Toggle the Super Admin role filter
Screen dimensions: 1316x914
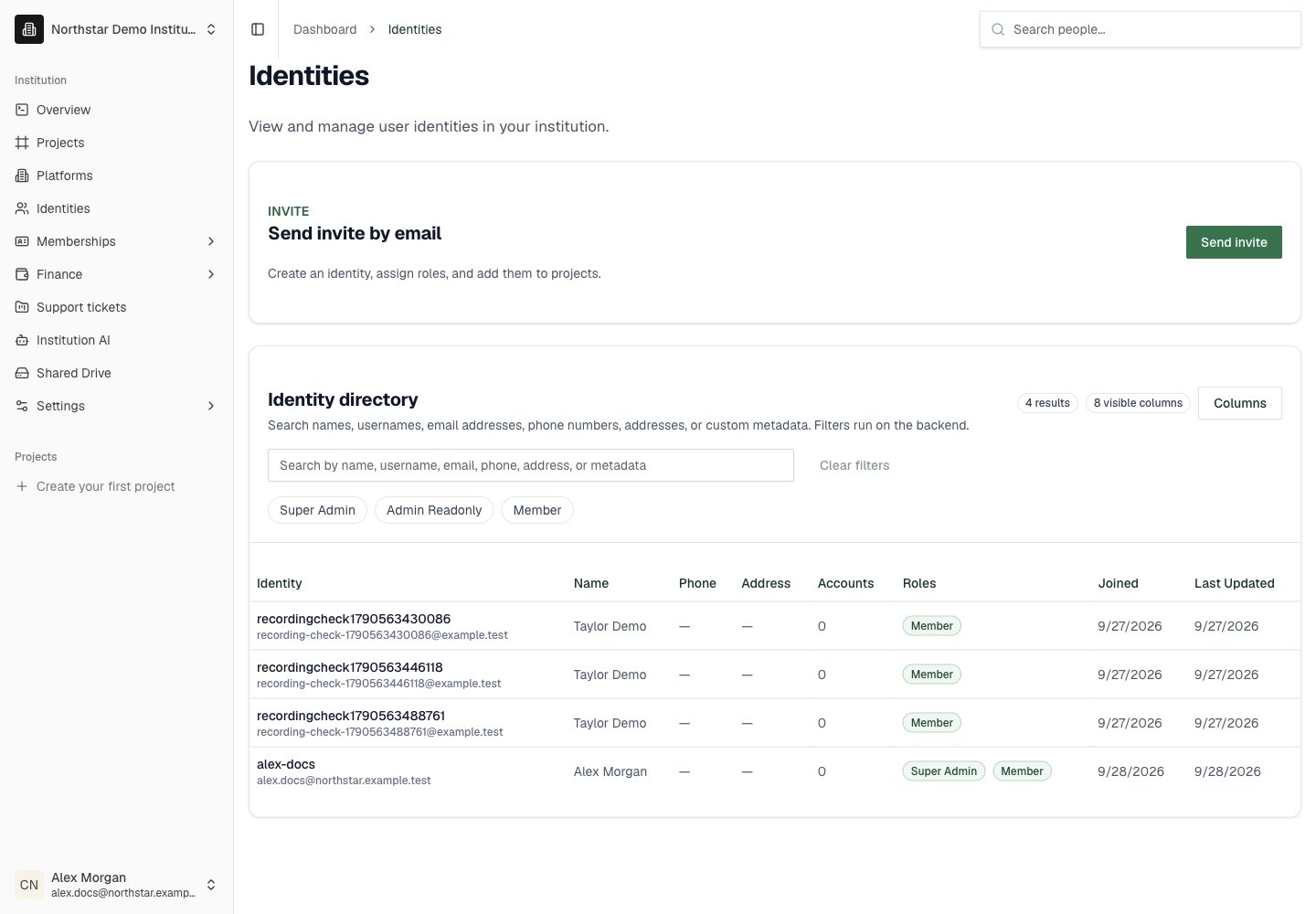click(317, 510)
